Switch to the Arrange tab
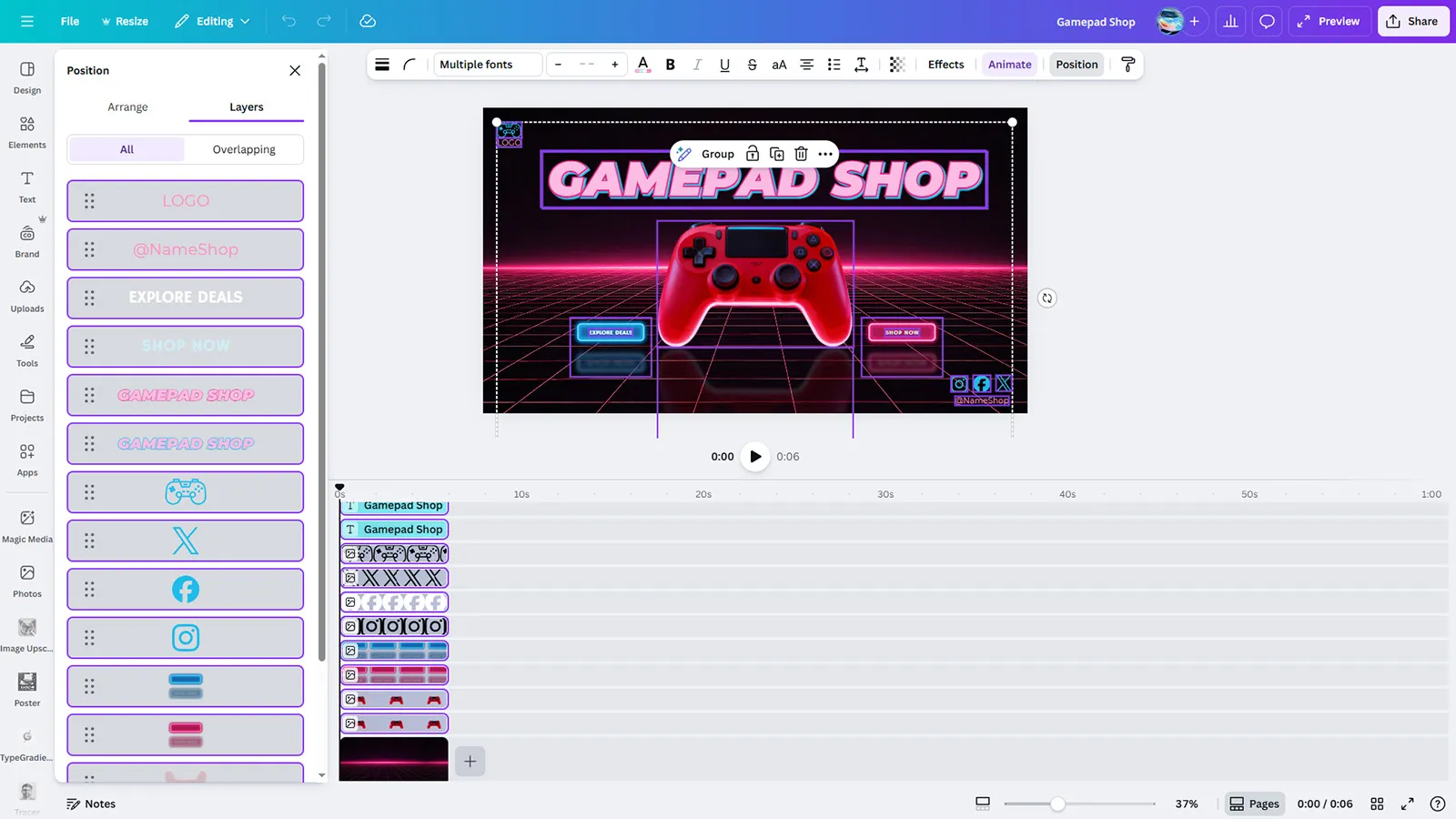Screen dimensions: 1456x819 point(127,106)
